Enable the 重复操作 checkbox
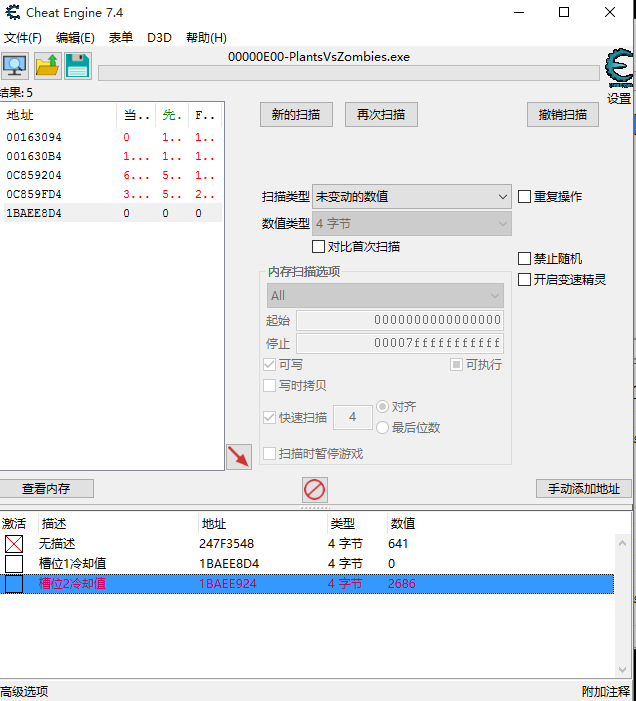 (x=524, y=197)
